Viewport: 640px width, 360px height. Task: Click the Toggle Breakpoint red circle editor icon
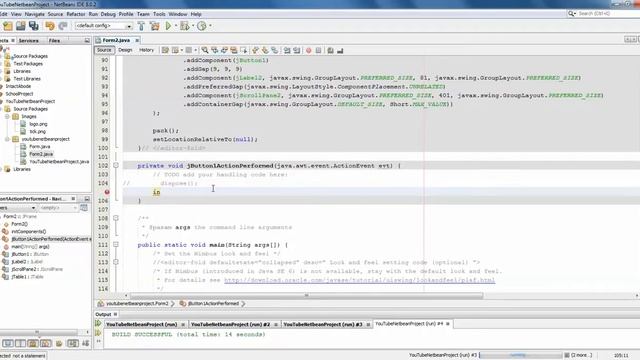(x=309, y=50)
